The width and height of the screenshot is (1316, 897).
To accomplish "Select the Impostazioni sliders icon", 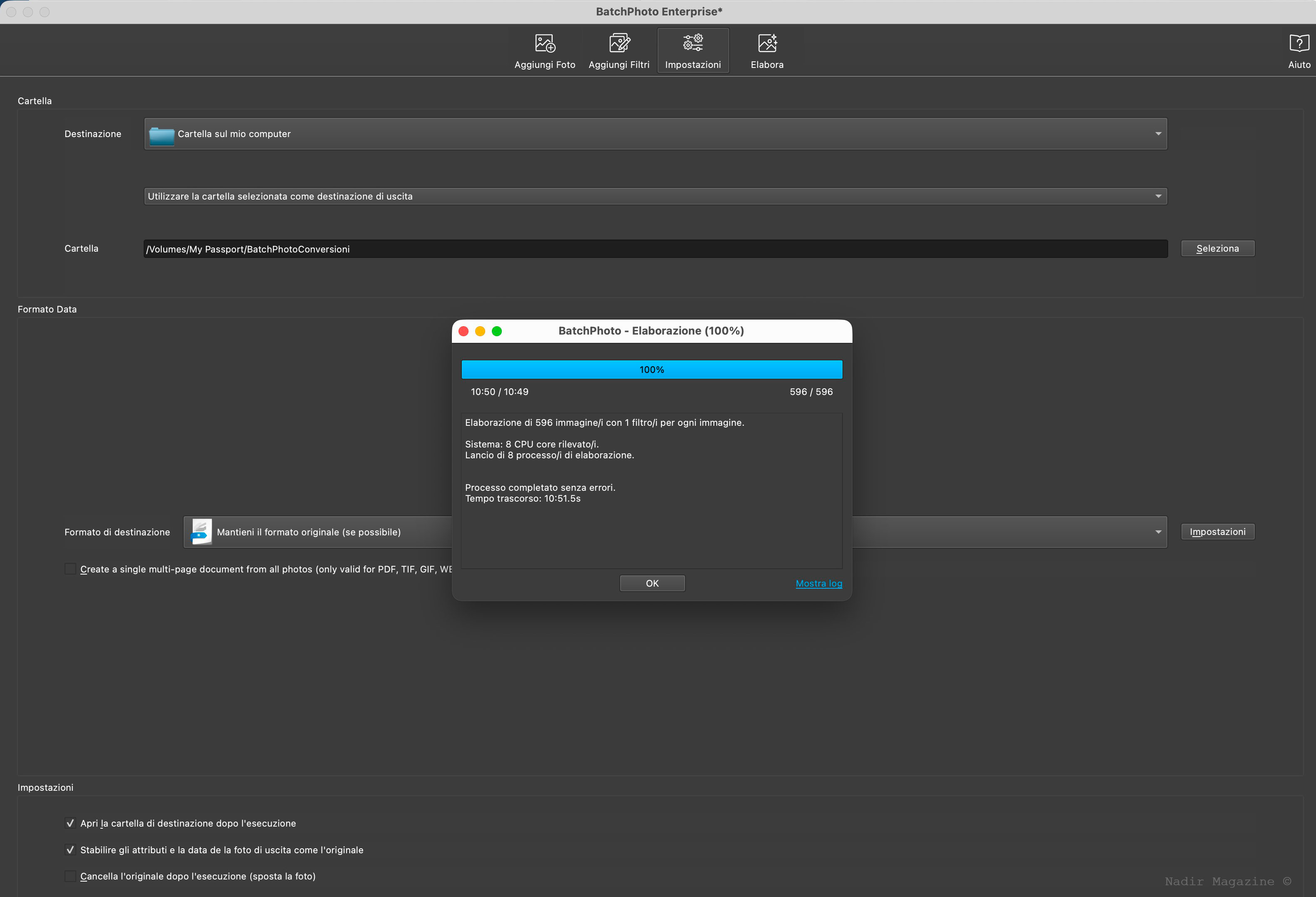I will [693, 43].
